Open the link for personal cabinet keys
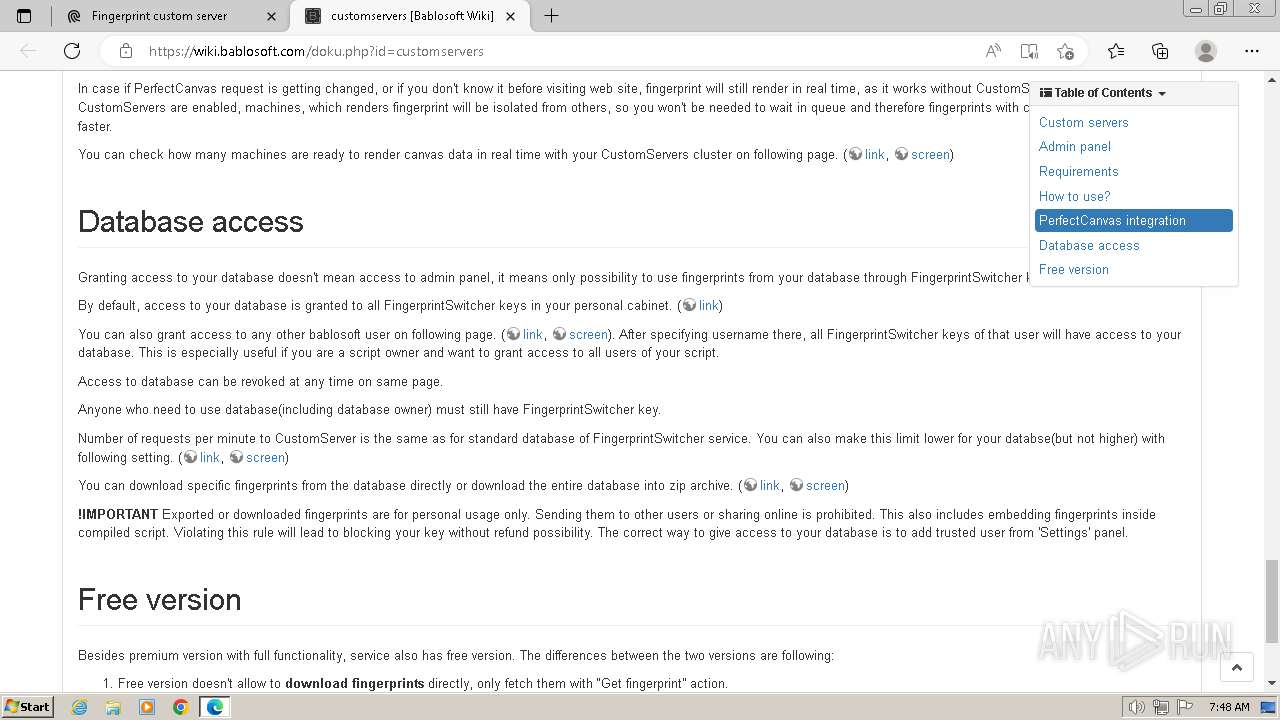This screenshot has width=1280, height=720. tap(709, 306)
